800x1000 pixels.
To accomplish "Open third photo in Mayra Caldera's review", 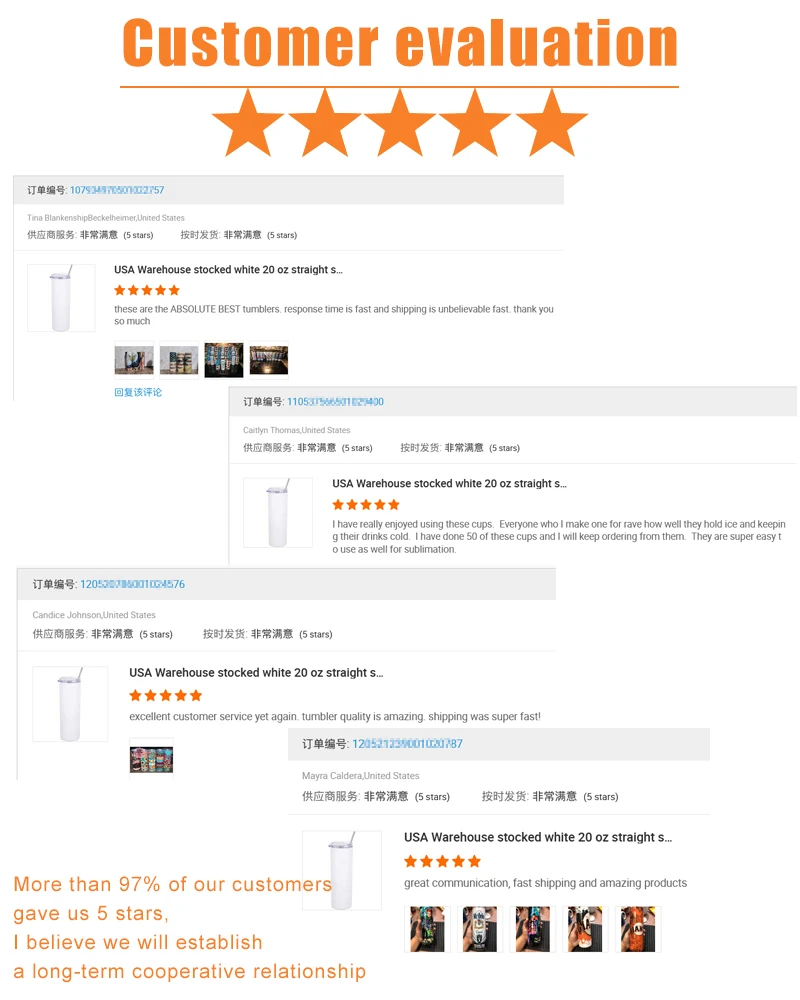I will 532,929.
